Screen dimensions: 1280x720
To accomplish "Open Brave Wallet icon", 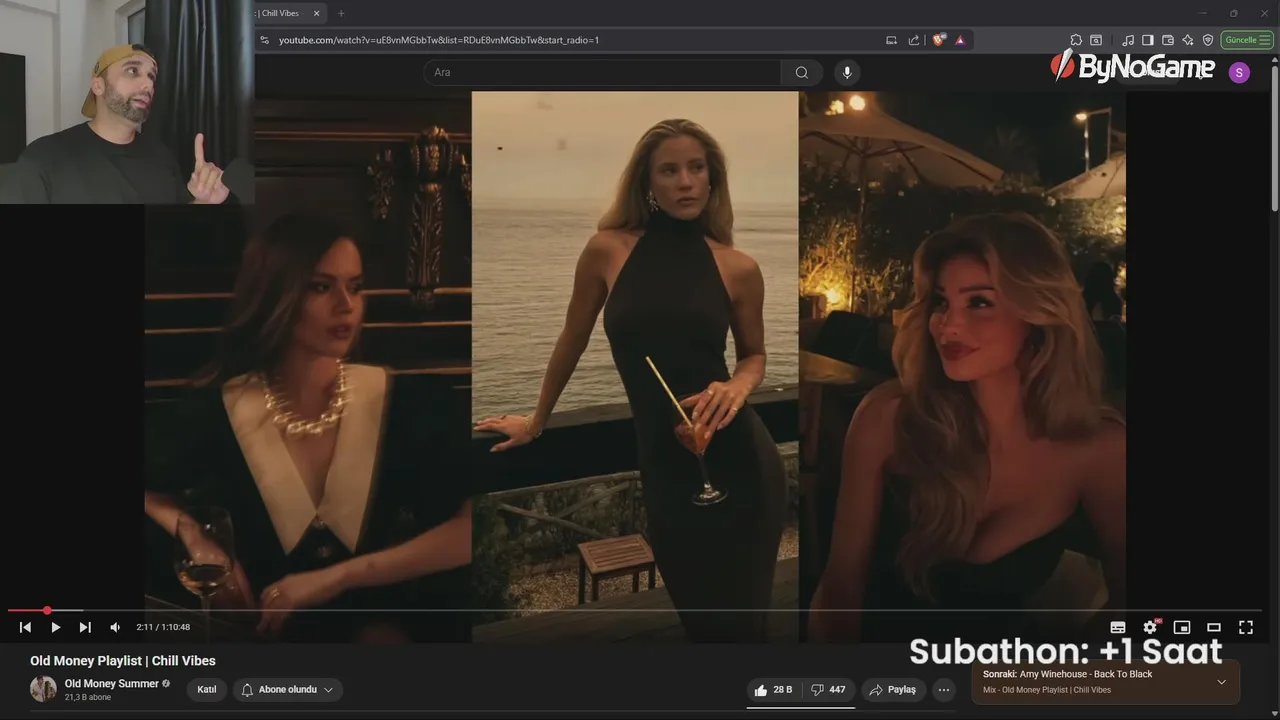I will click(1168, 40).
